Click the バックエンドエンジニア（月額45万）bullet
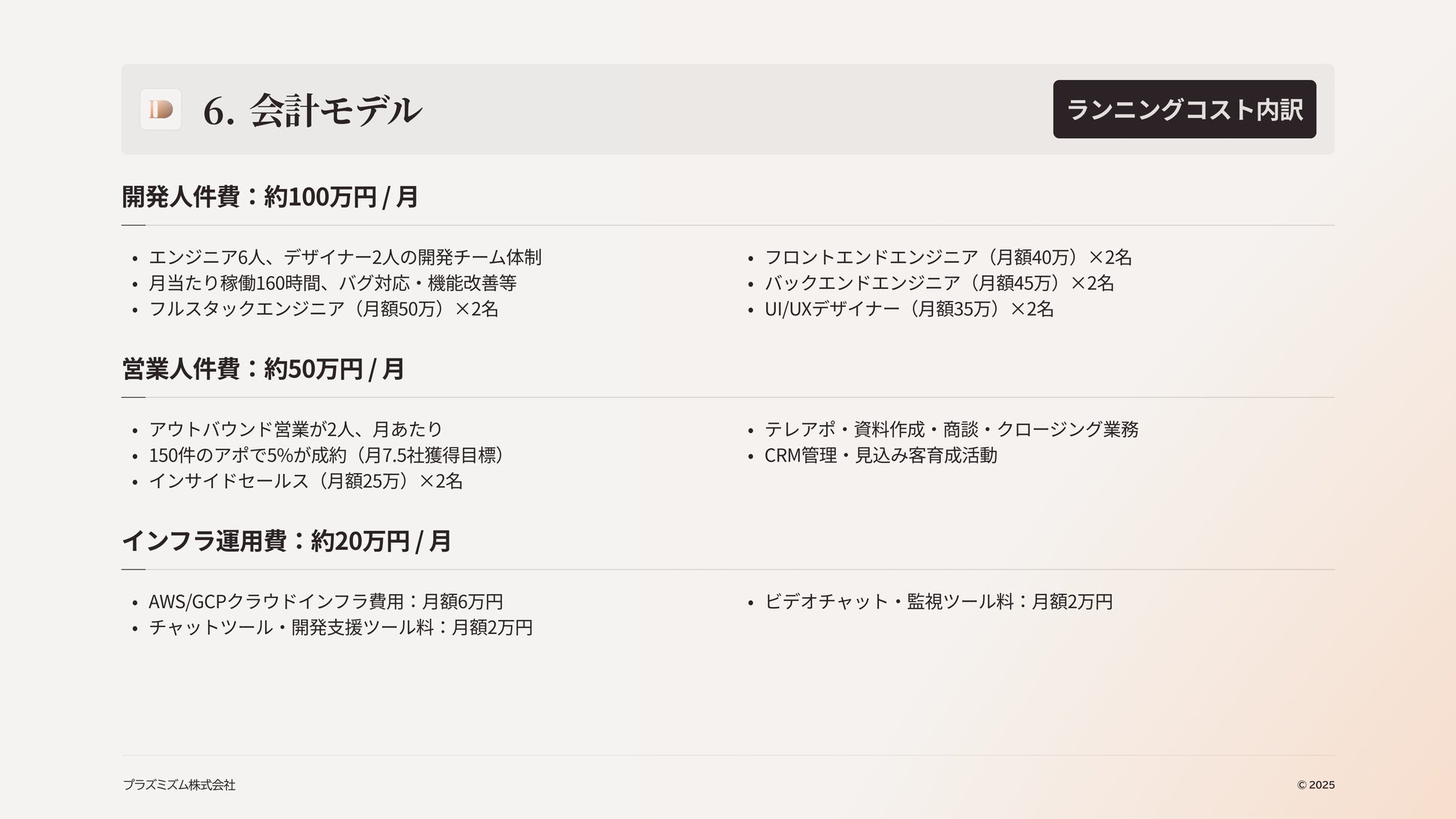The image size is (1456, 819). [x=939, y=283]
